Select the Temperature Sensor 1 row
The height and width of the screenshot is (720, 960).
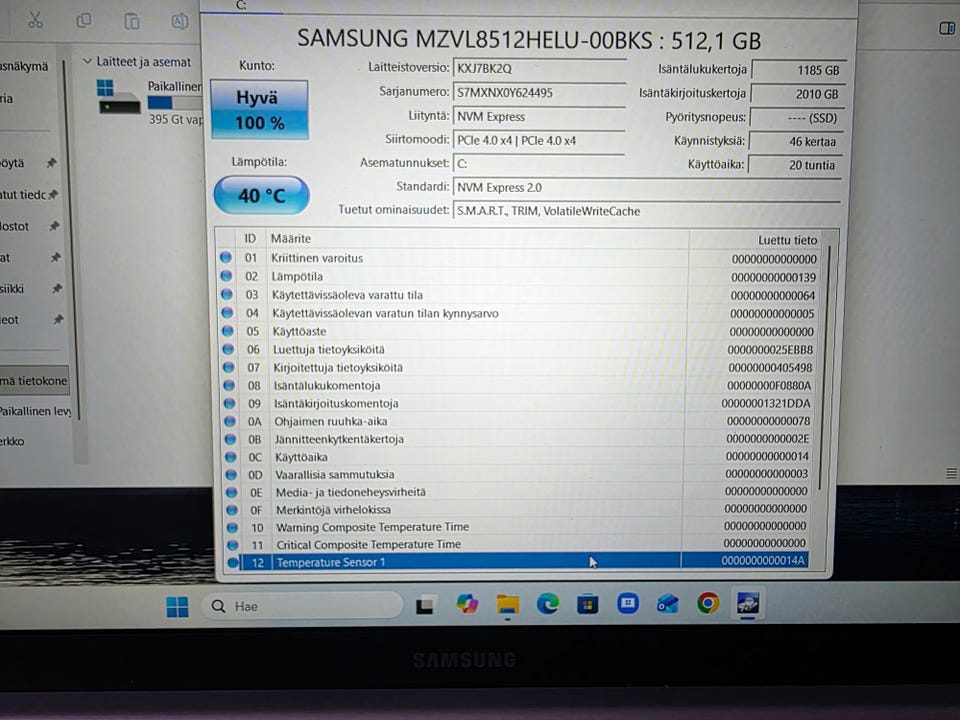coord(518,561)
